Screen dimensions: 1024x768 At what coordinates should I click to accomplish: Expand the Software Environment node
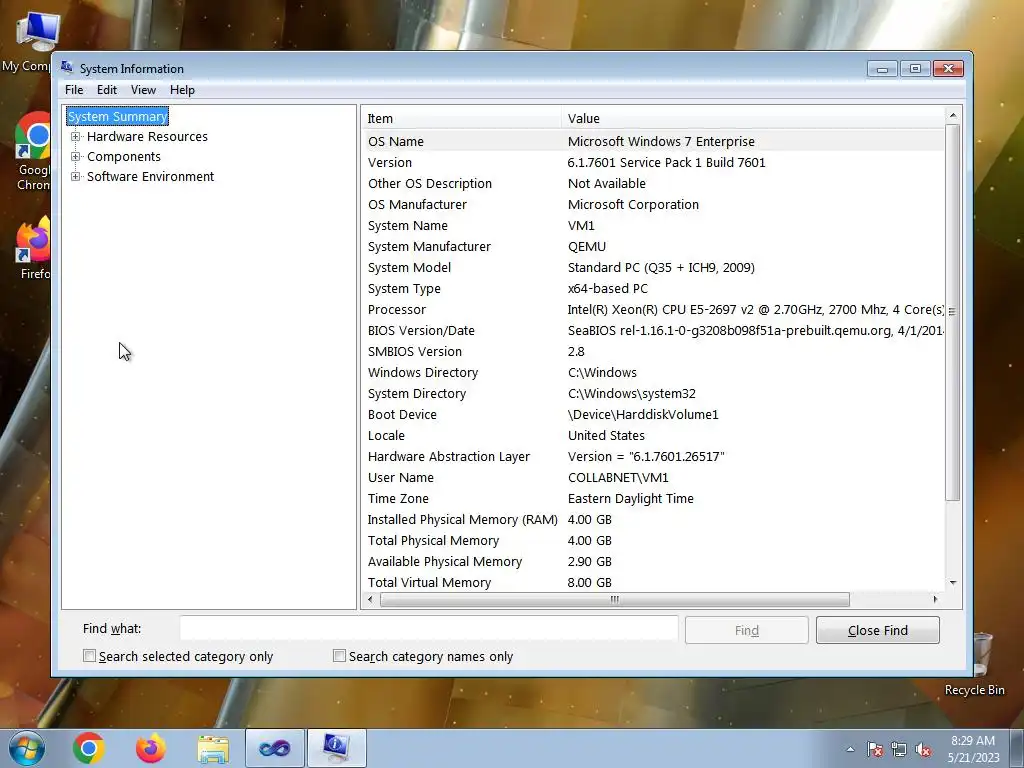(75, 176)
